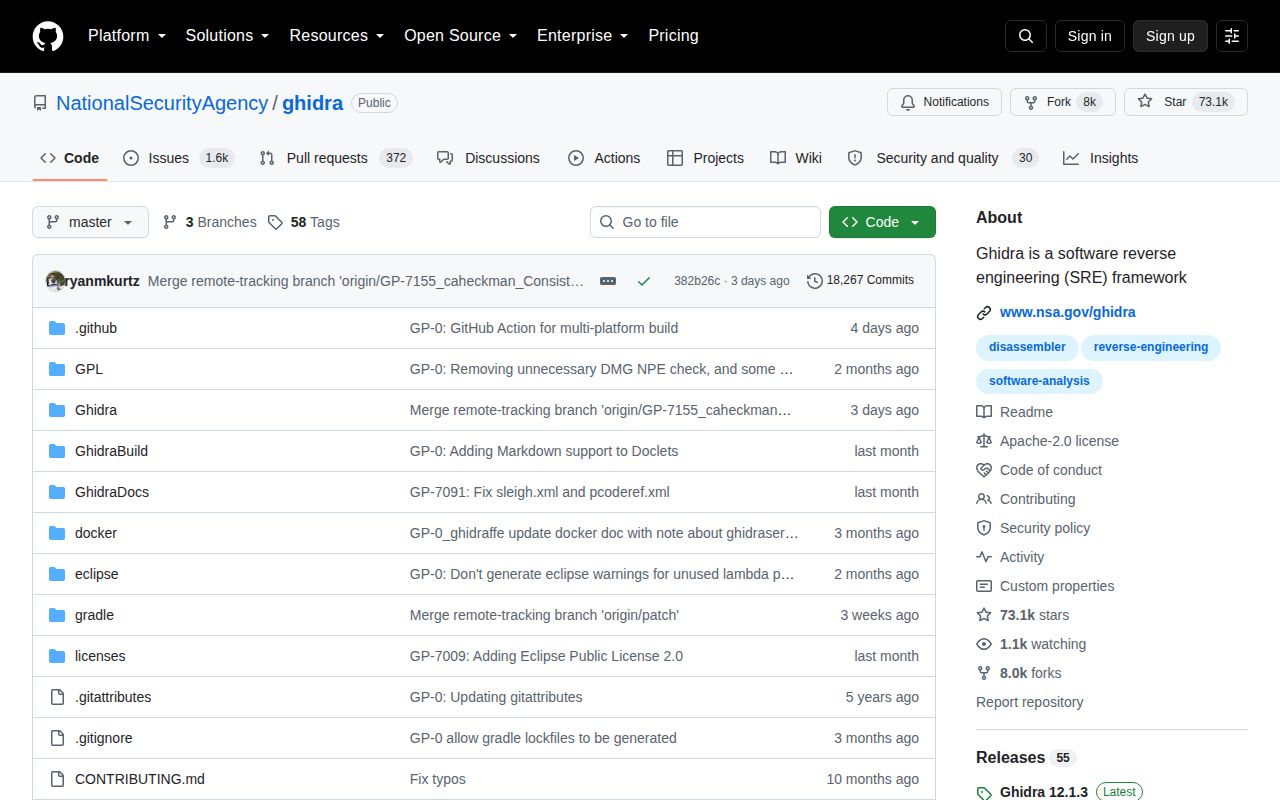Screen dimensions: 1280x800
Task: Click the Code of conduct heart icon
Action: [984, 470]
